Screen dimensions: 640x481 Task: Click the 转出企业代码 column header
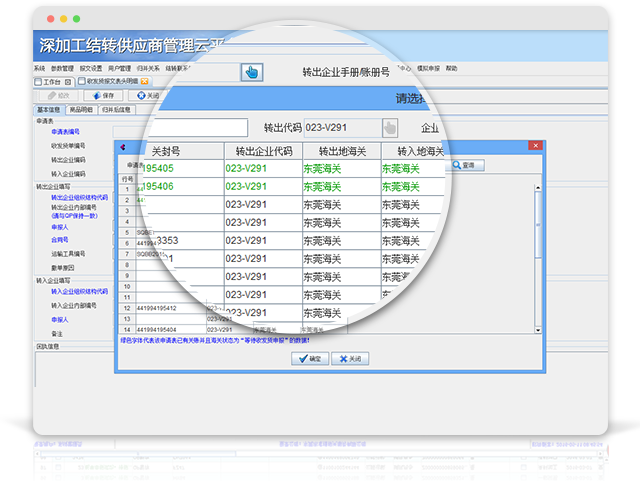(264, 151)
